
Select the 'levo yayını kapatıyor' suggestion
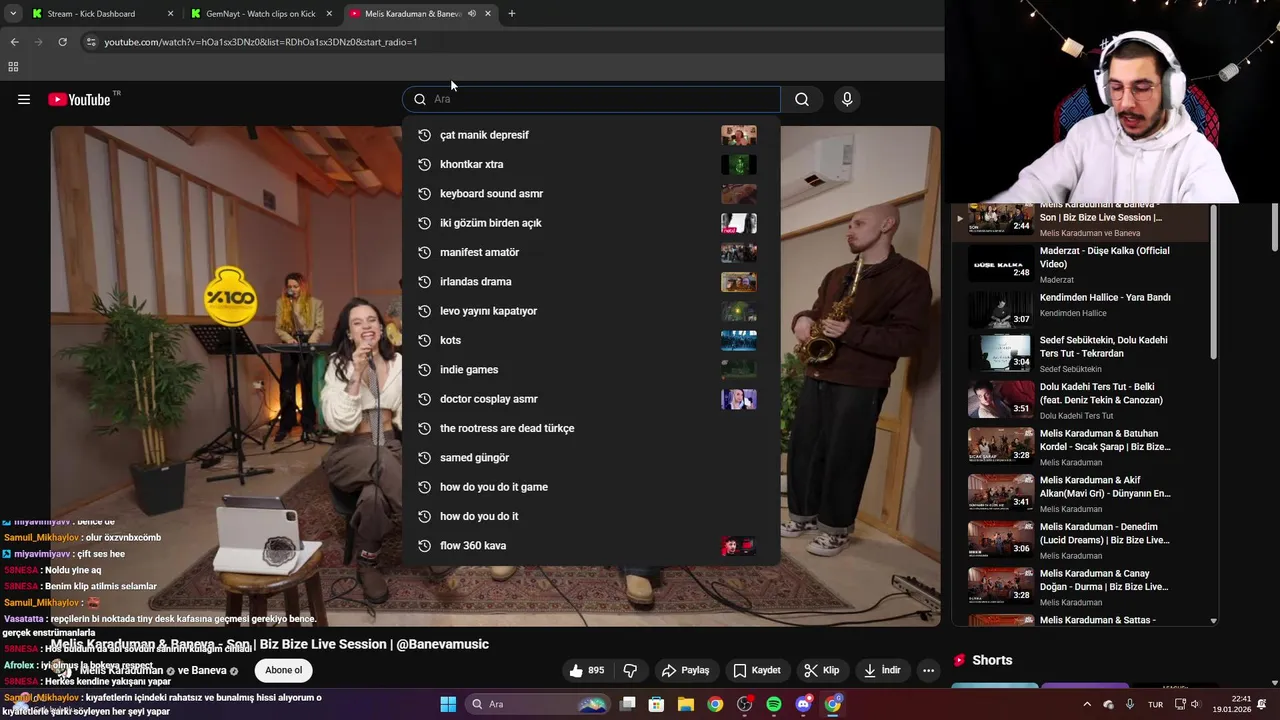click(591, 311)
